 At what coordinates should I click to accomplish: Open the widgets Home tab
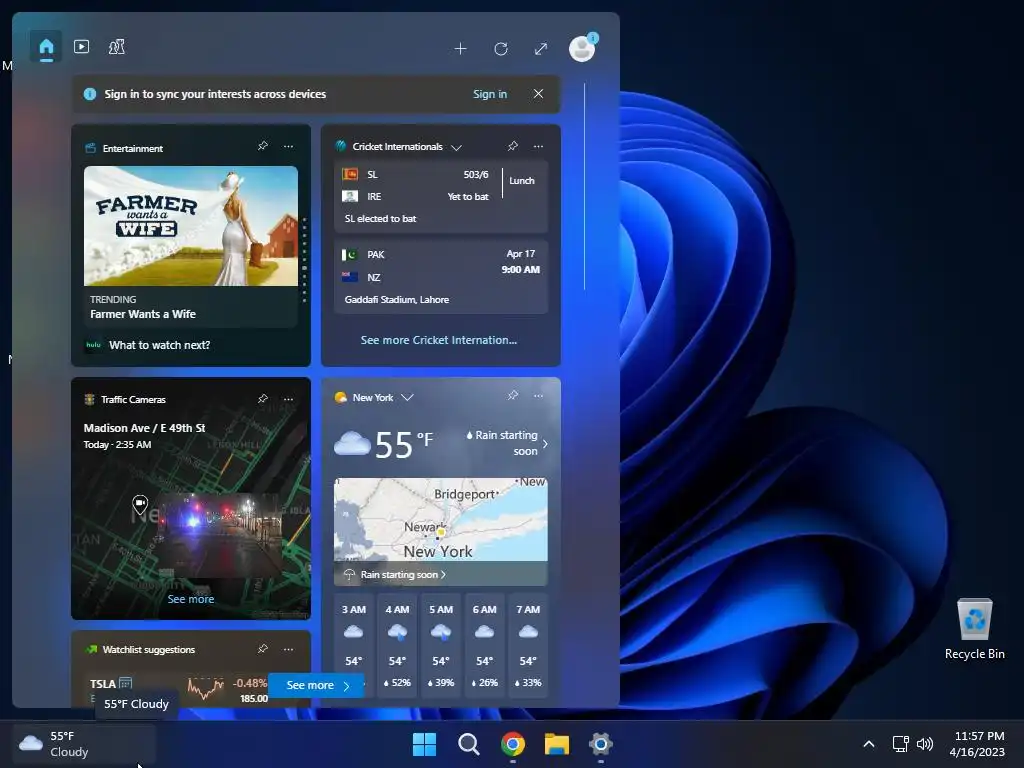tap(46, 47)
